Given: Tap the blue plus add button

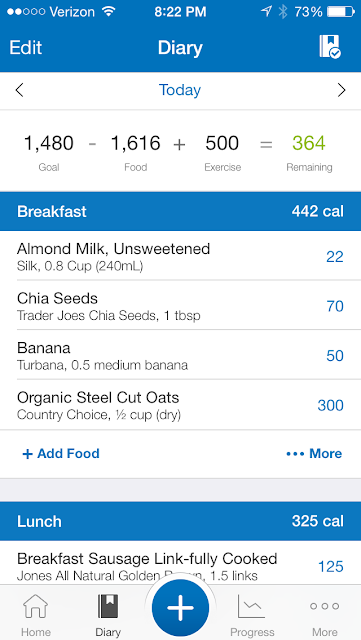Looking at the screenshot, I should coord(180,608).
